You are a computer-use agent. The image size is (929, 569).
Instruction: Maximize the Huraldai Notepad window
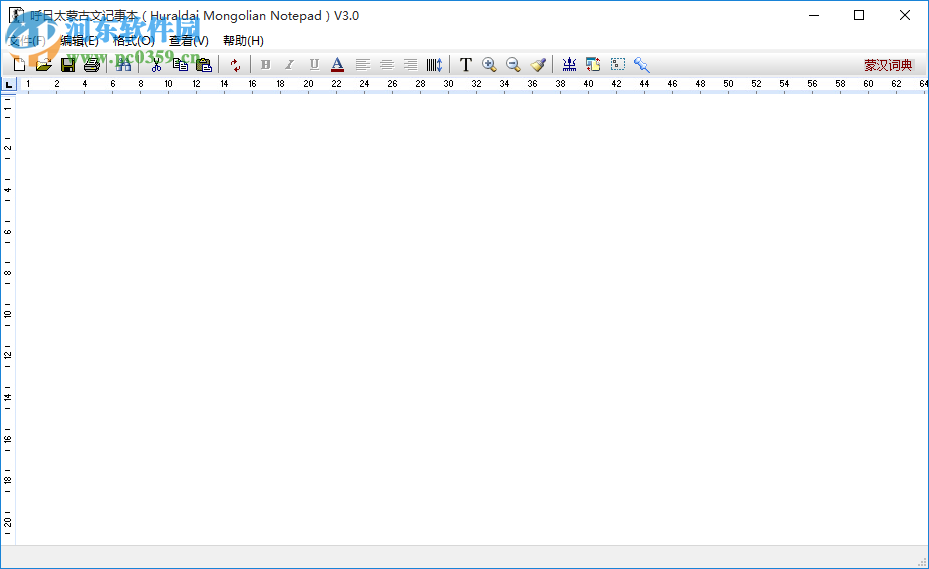coord(859,15)
